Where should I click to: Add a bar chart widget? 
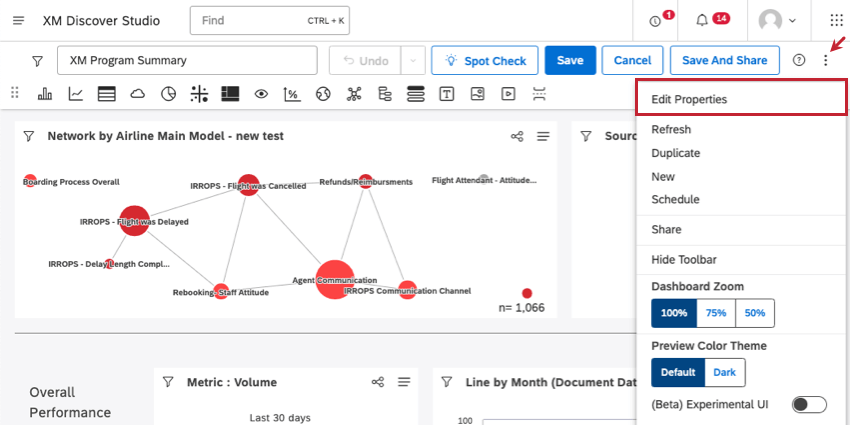tap(45, 94)
